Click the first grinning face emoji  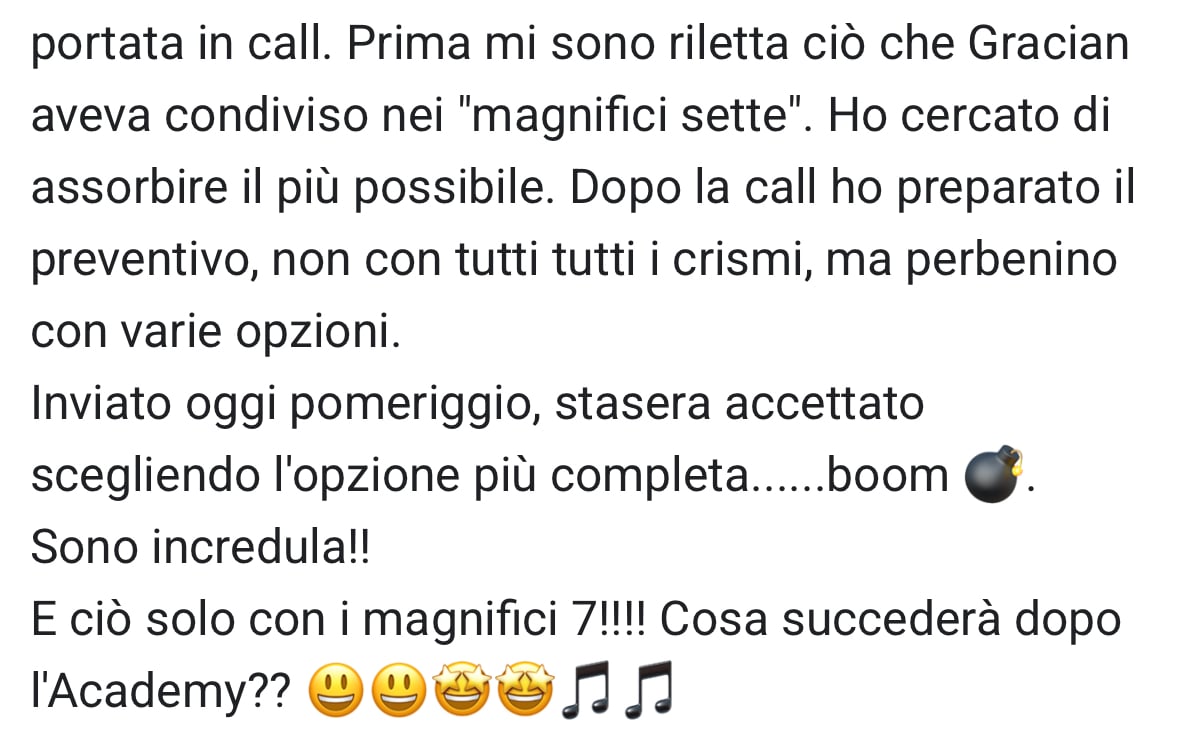[x=336, y=691]
